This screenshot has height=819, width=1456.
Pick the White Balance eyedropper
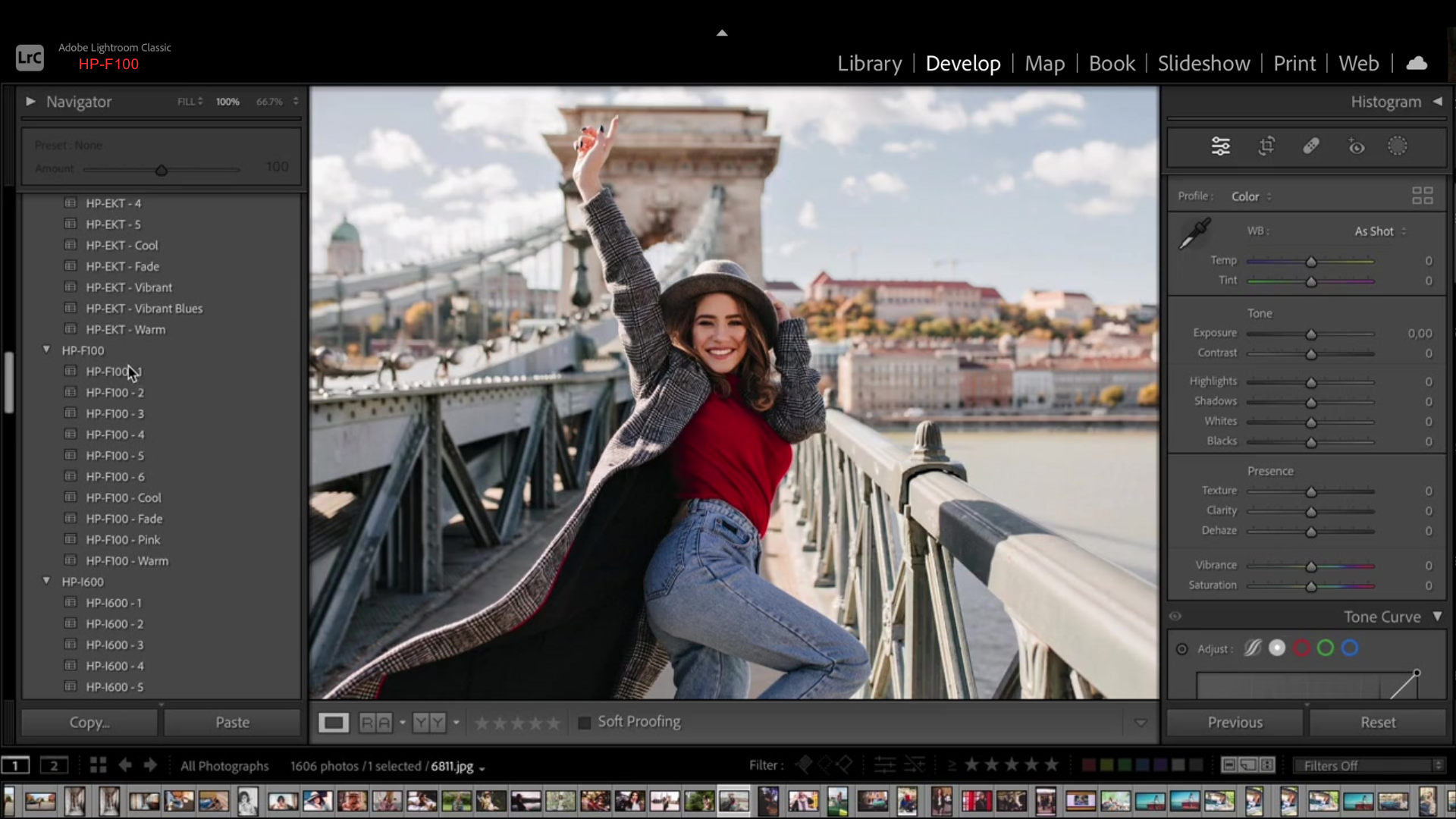(1194, 234)
